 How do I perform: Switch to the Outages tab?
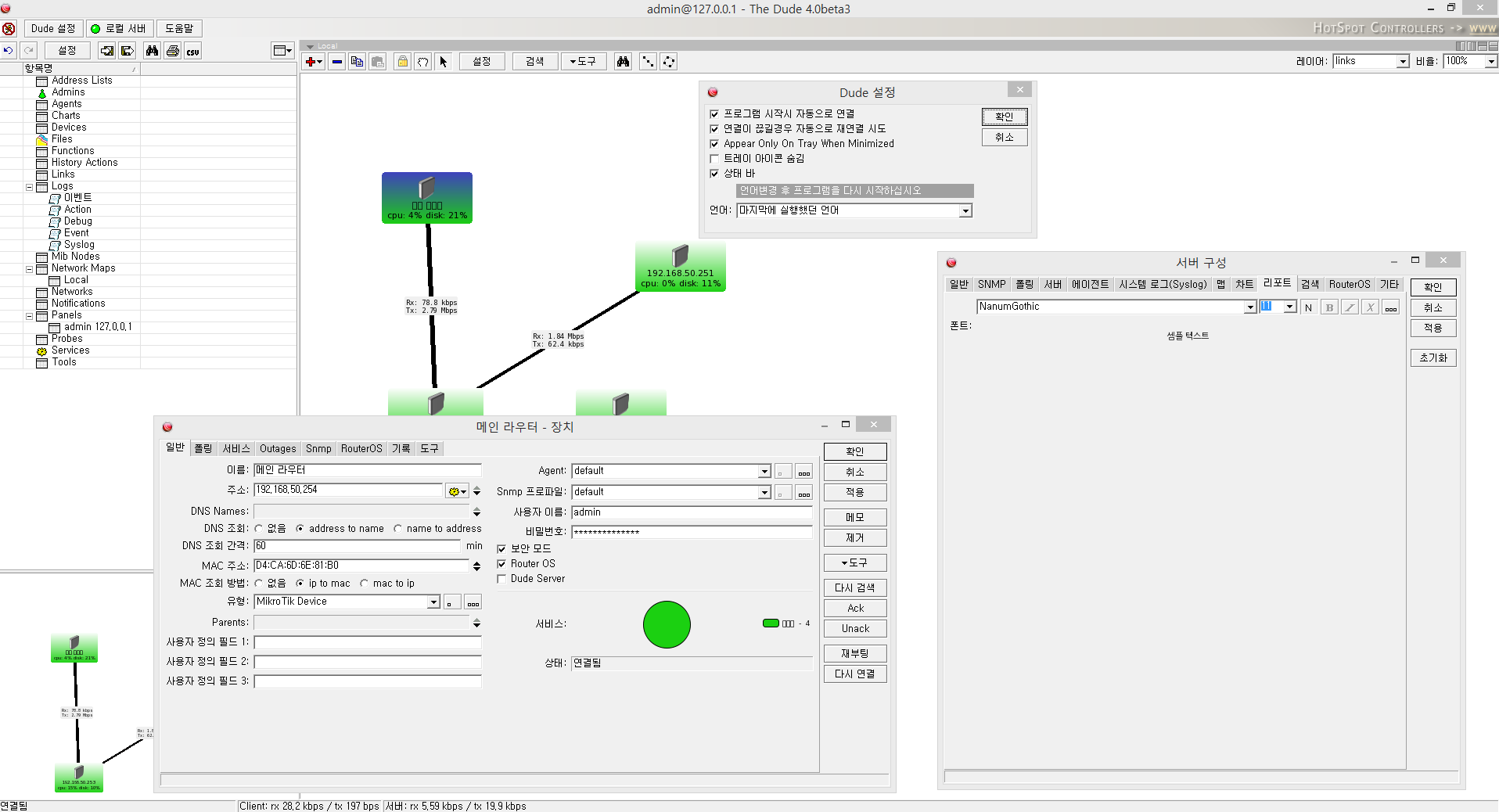point(278,449)
